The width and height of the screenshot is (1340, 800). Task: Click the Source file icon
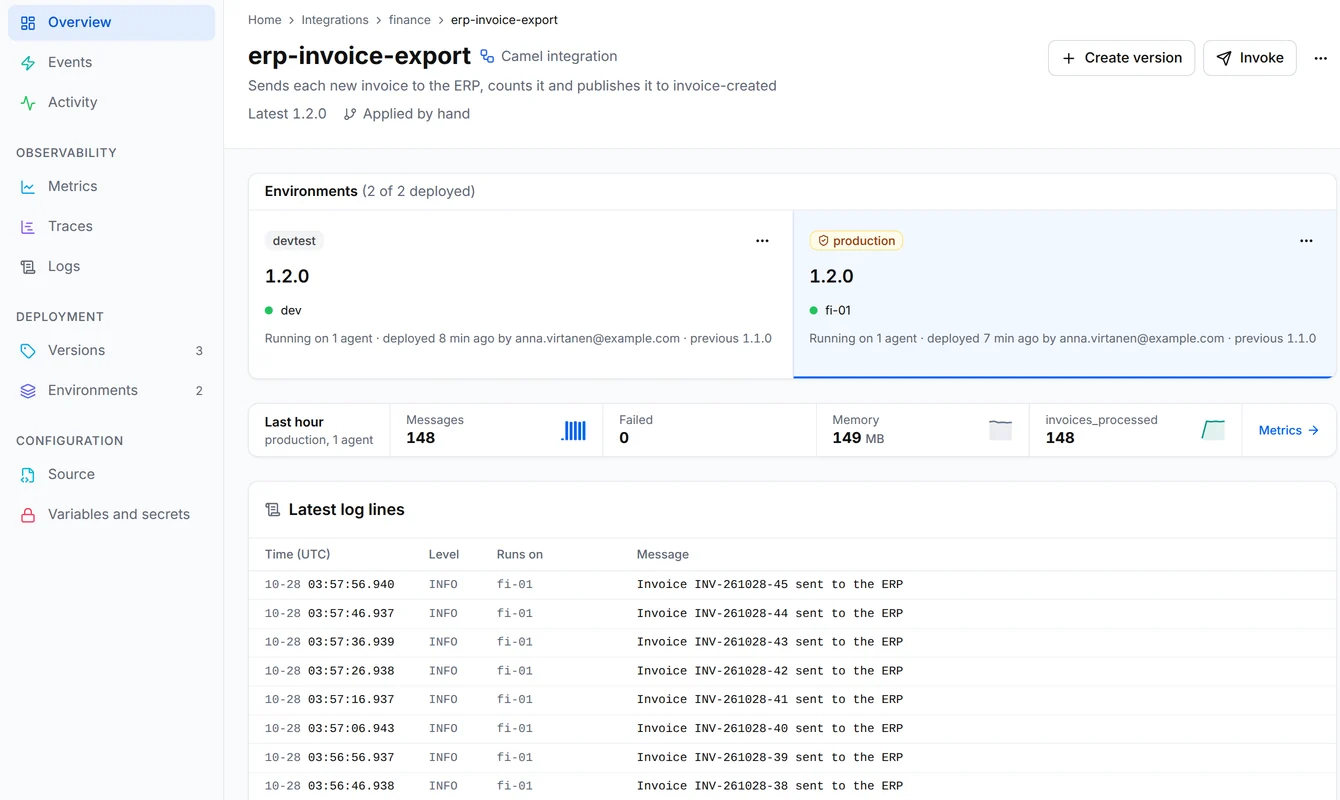click(28, 475)
